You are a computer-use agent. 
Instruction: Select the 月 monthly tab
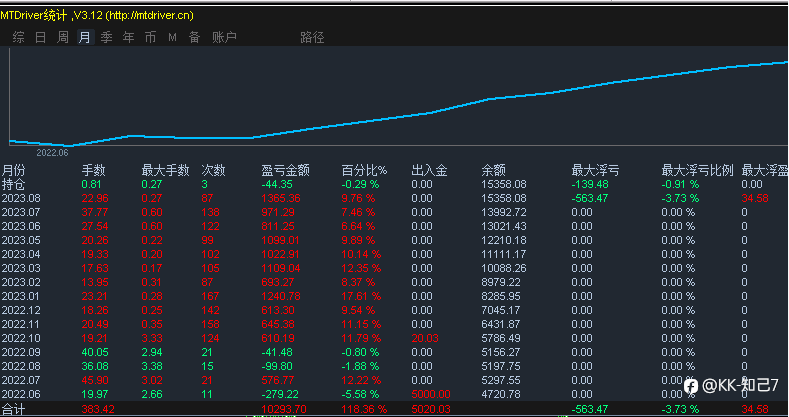tap(85, 37)
